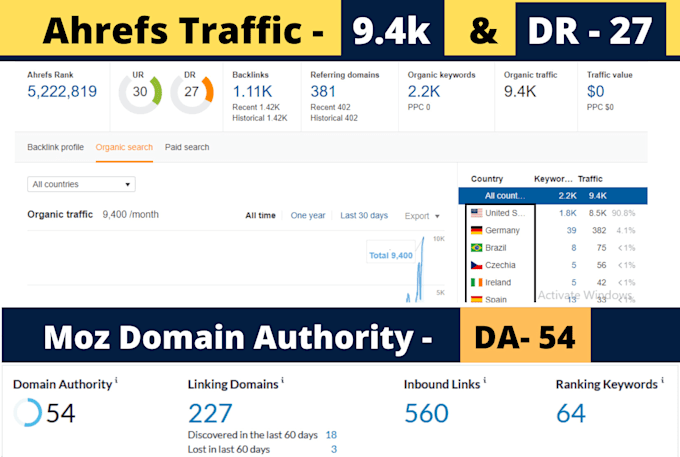Click the Czechia keywords count 5

tap(574, 265)
